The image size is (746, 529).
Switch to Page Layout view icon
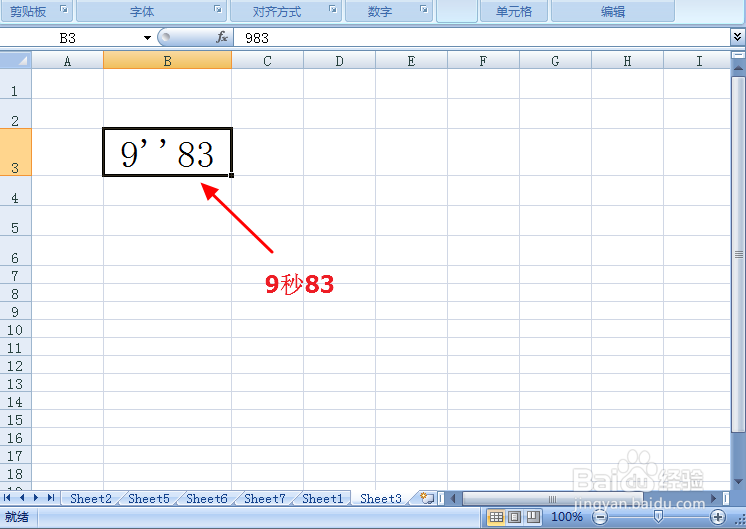(x=514, y=517)
